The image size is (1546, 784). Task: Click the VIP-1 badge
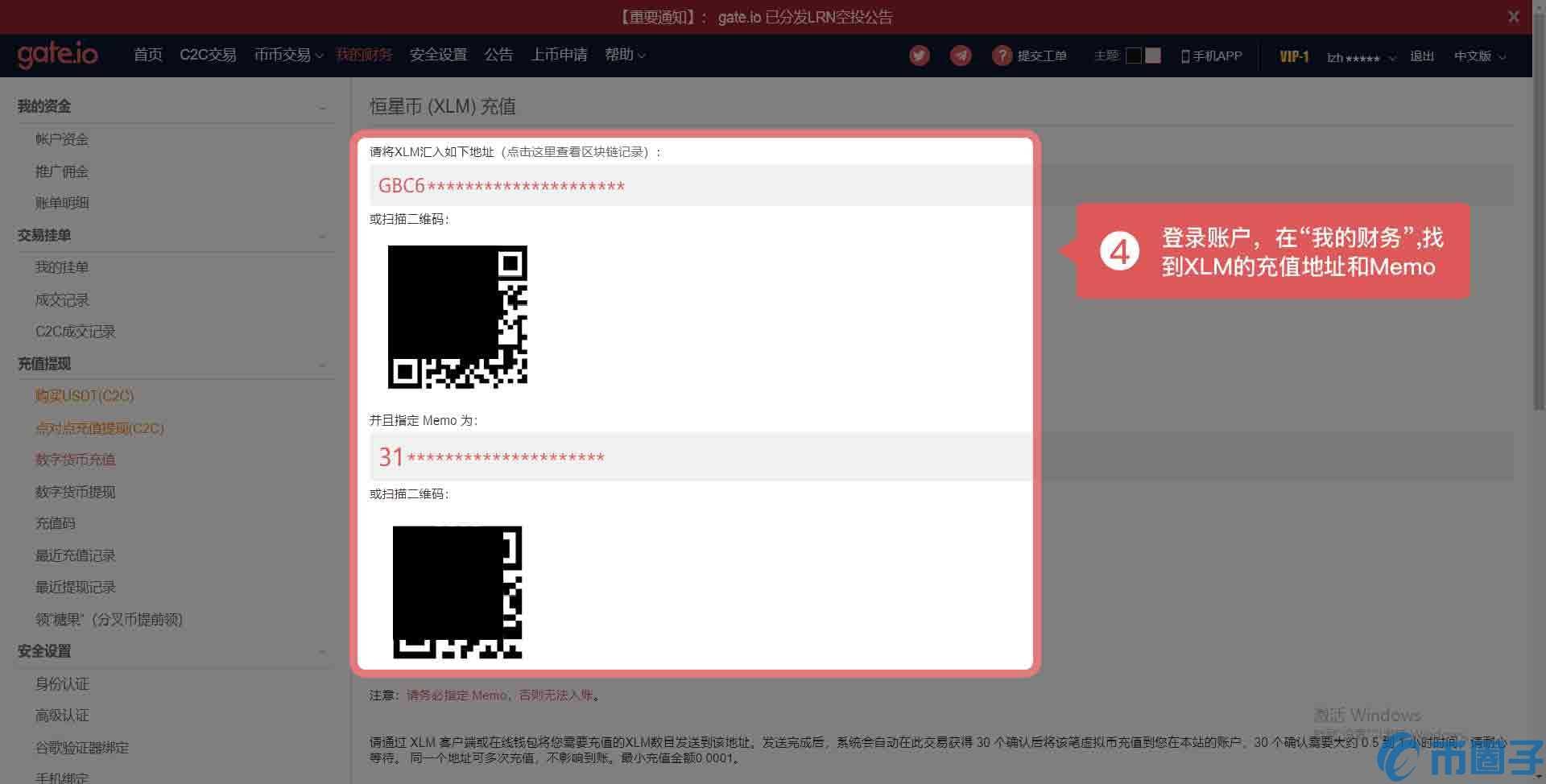[x=1293, y=56]
